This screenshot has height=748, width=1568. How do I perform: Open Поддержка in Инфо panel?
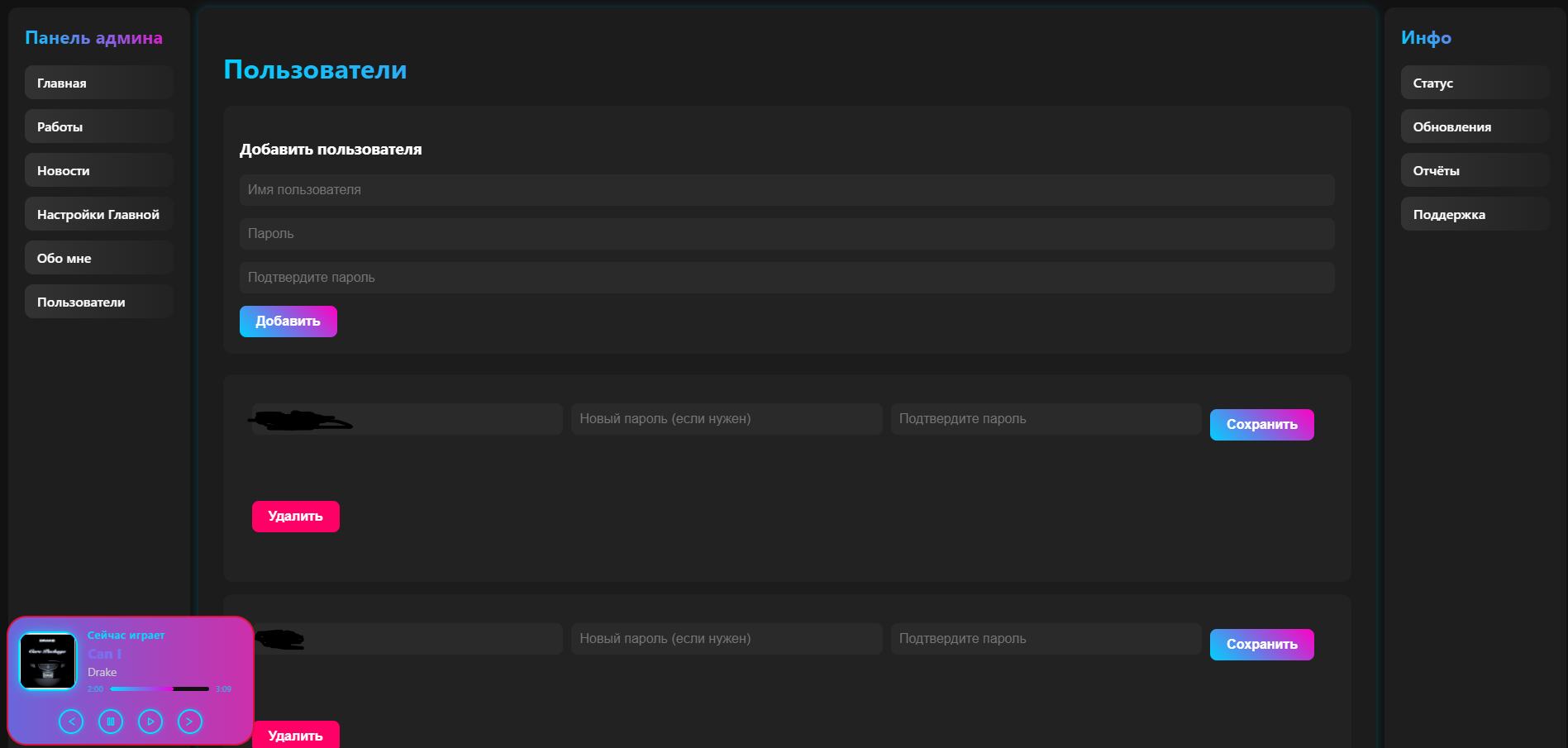[x=1475, y=214]
